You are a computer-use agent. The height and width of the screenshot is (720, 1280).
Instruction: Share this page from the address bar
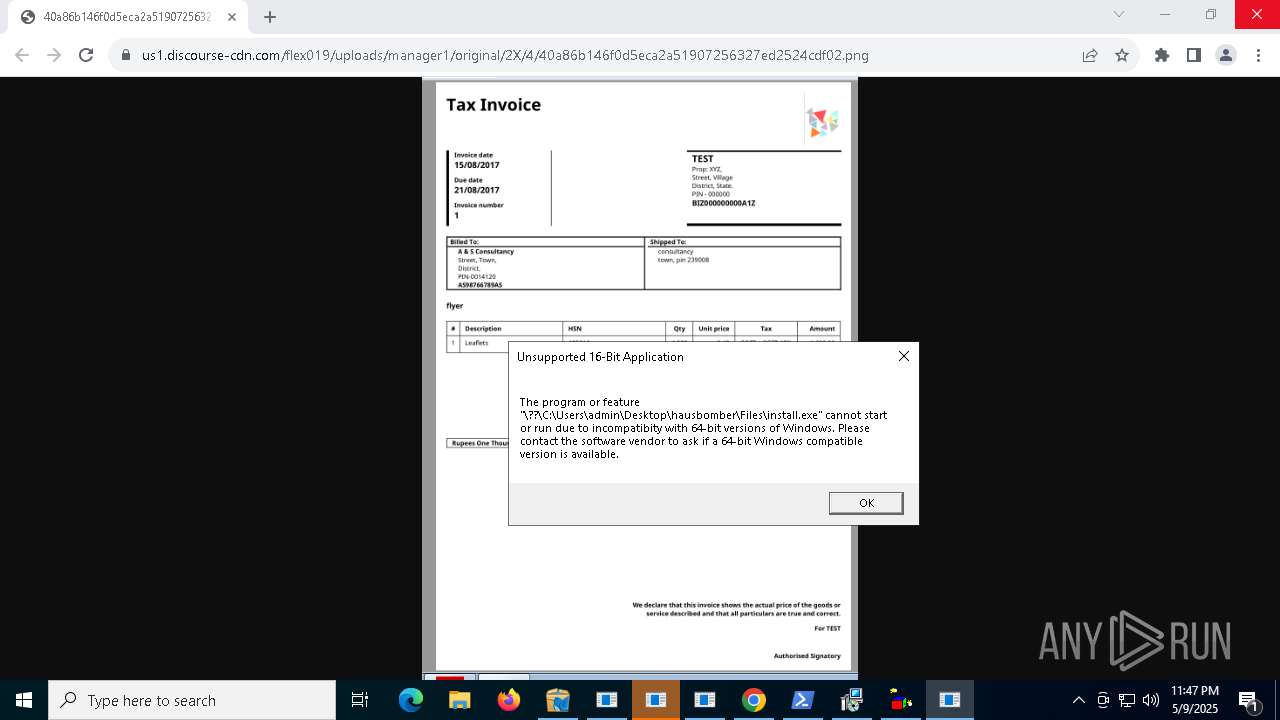(1090, 55)
